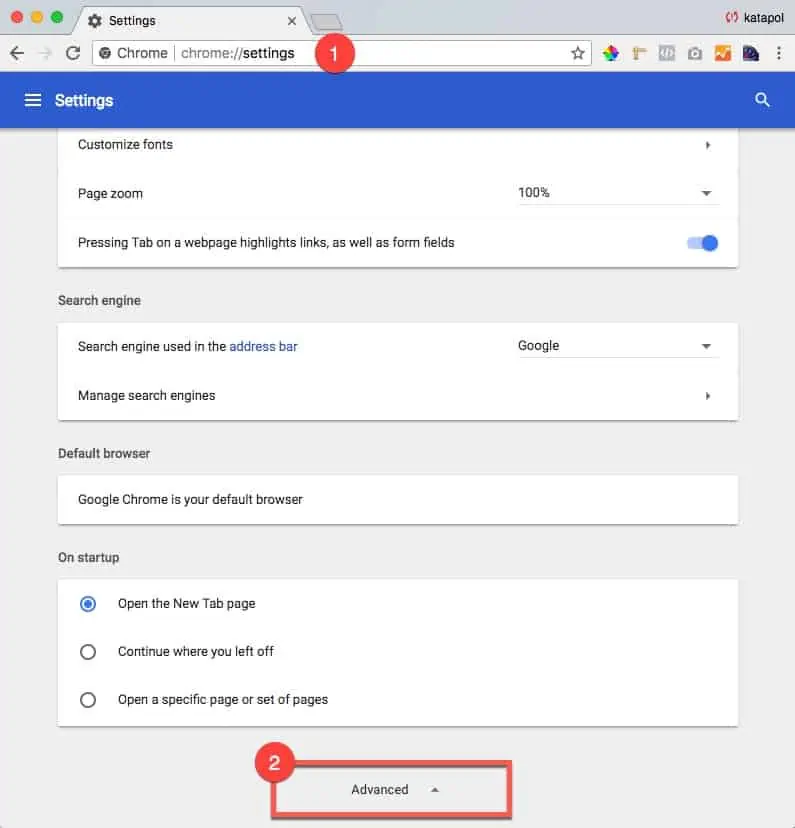
Task: Click the 'Default browser' section heading
Action: coord(104,454)
